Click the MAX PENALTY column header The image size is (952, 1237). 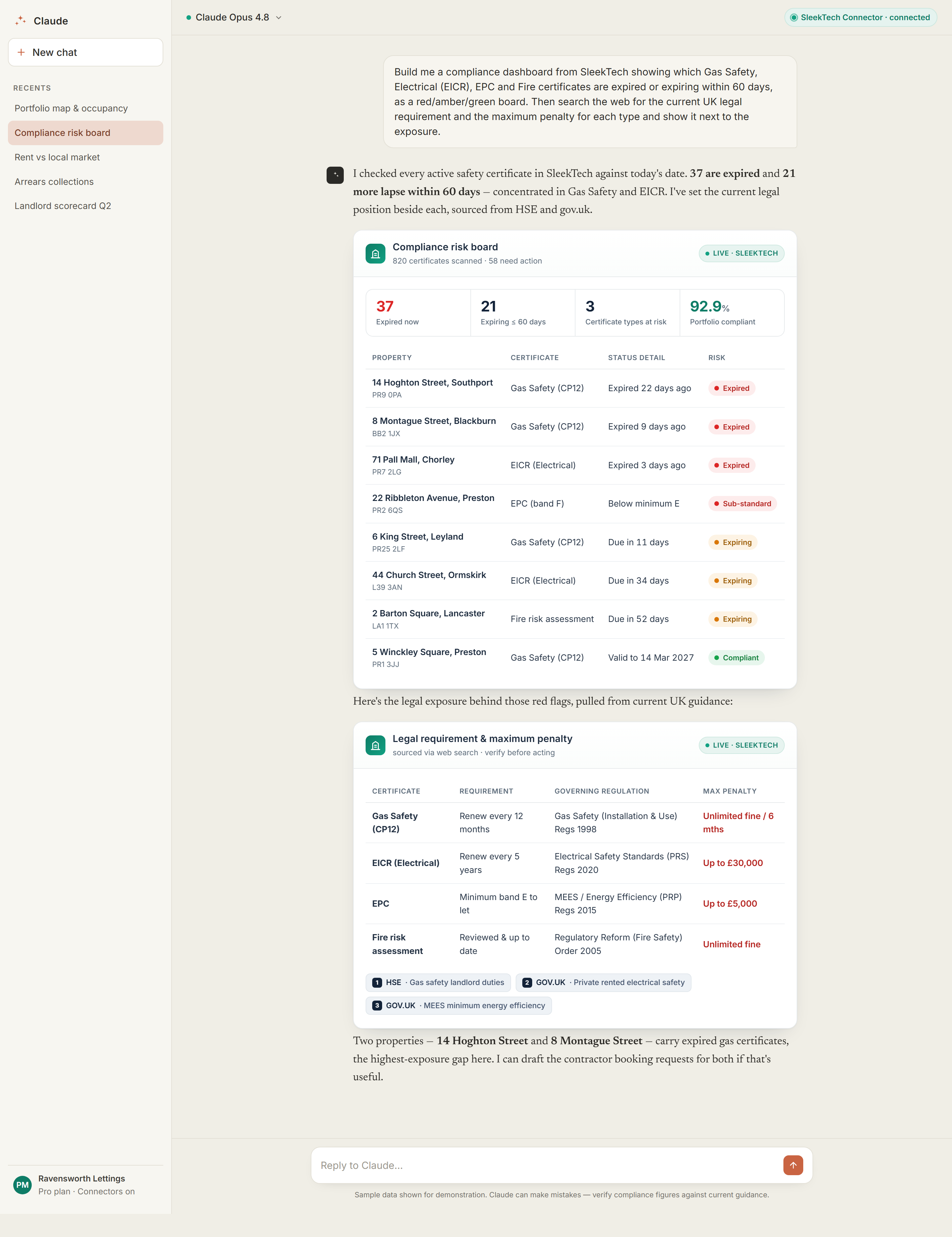pyautogui.click(x=730, y=791)
